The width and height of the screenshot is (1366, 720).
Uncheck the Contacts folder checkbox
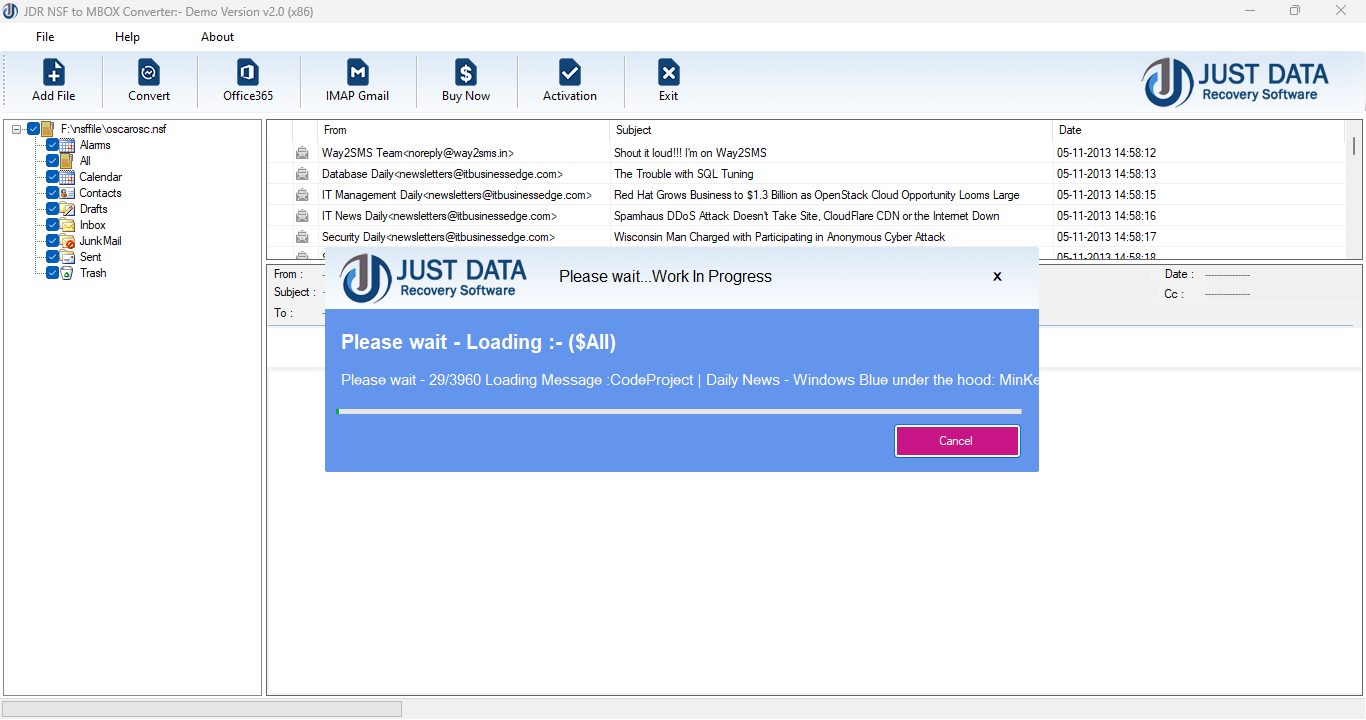click(53, 193)
